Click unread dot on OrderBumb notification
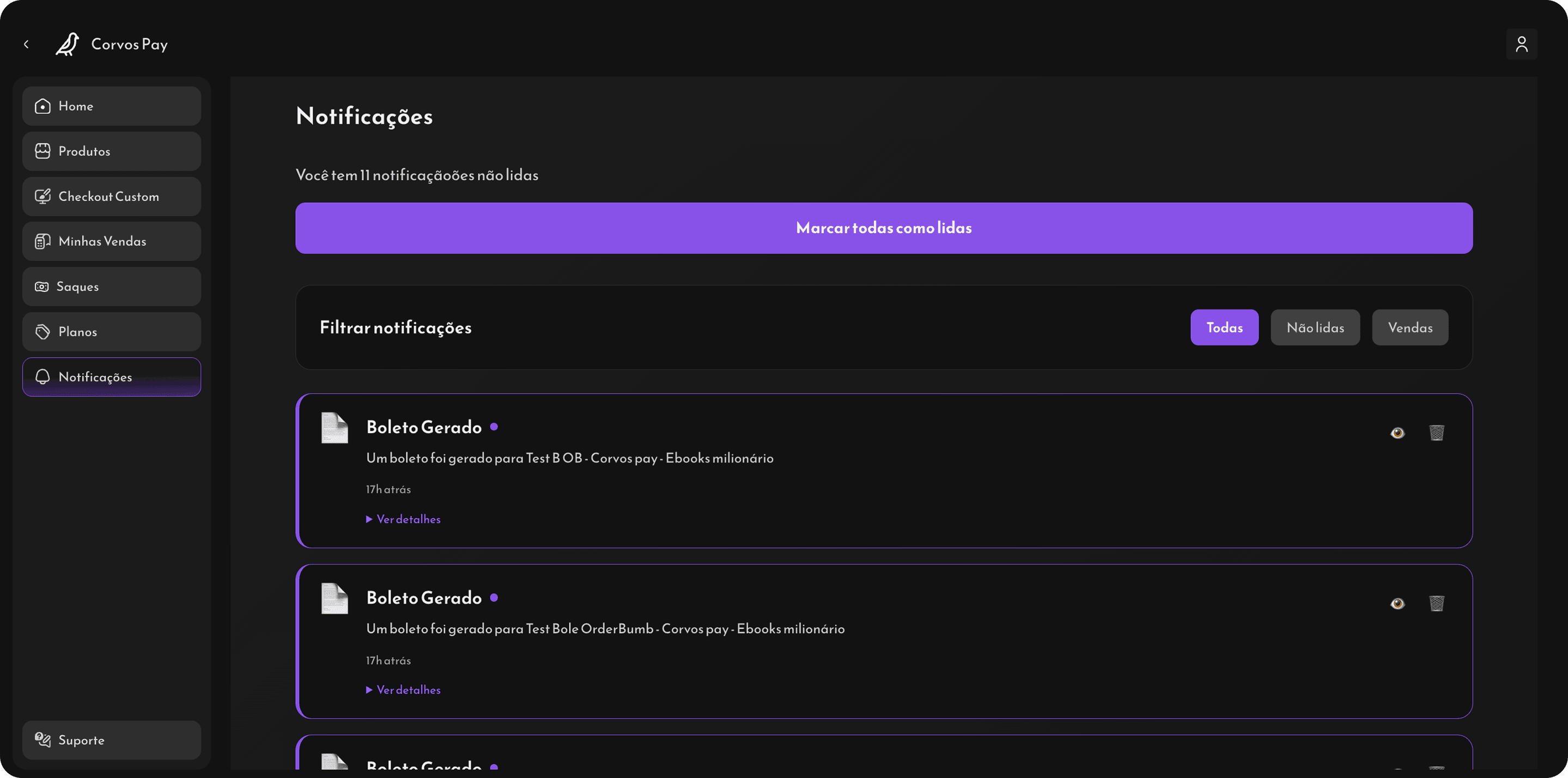Viewport: 1568px width, 778px height. pyautogui.click(x=494, y=597)
